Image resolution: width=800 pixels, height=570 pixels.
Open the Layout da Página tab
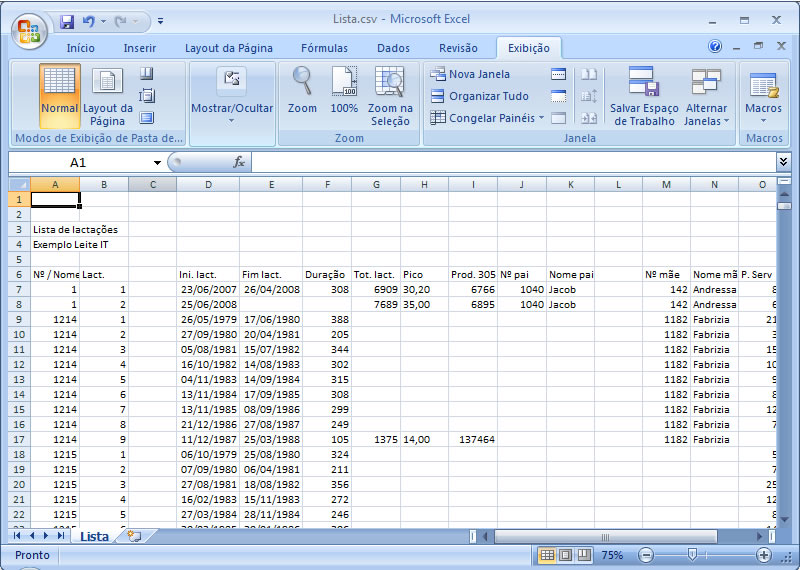pos(229,48)
